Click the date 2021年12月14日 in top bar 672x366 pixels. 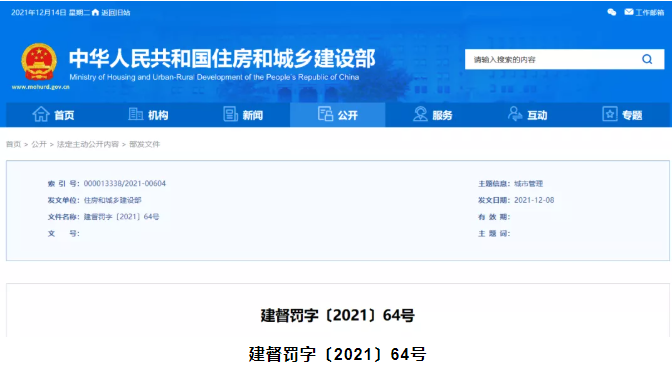click(39, 12)
